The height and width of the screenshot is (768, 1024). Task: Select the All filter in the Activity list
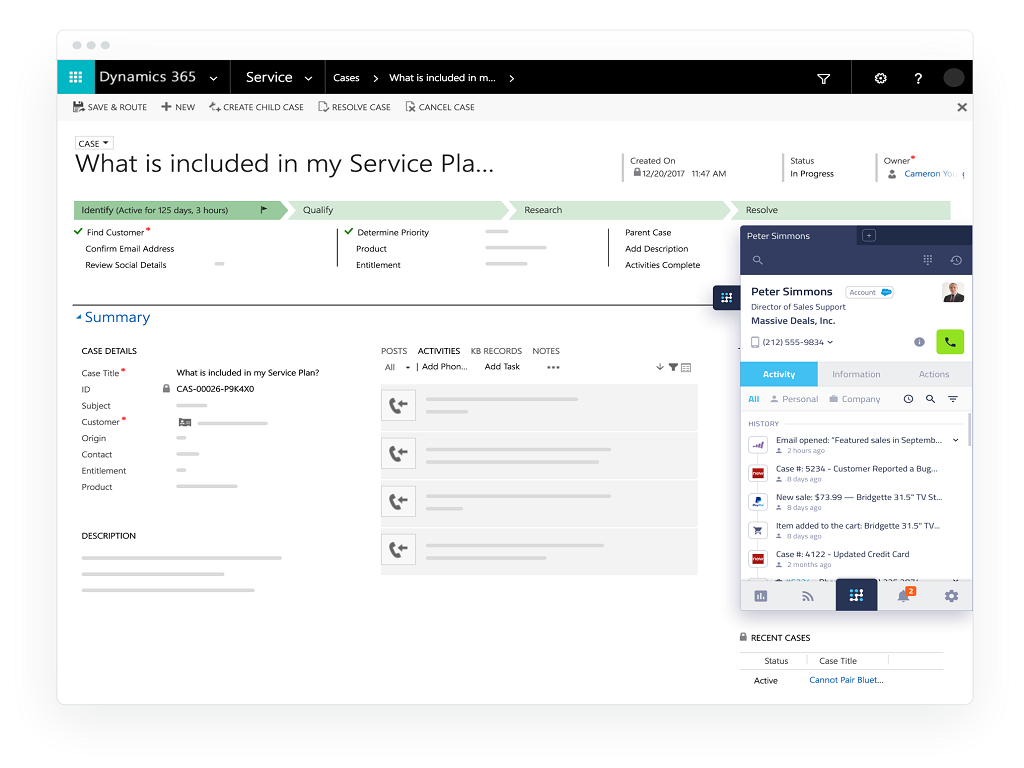tap(754, 399)
